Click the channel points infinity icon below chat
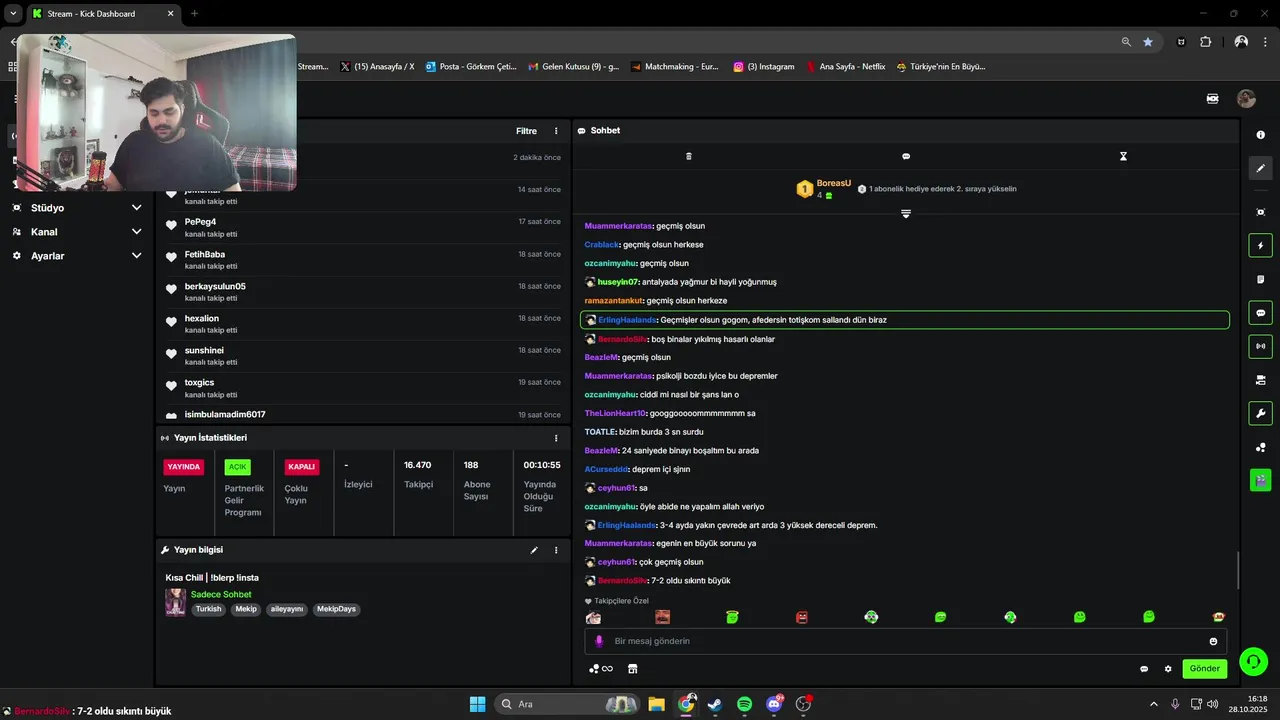Viewport: 1280px width, 720px height. [x=601, y=669]
